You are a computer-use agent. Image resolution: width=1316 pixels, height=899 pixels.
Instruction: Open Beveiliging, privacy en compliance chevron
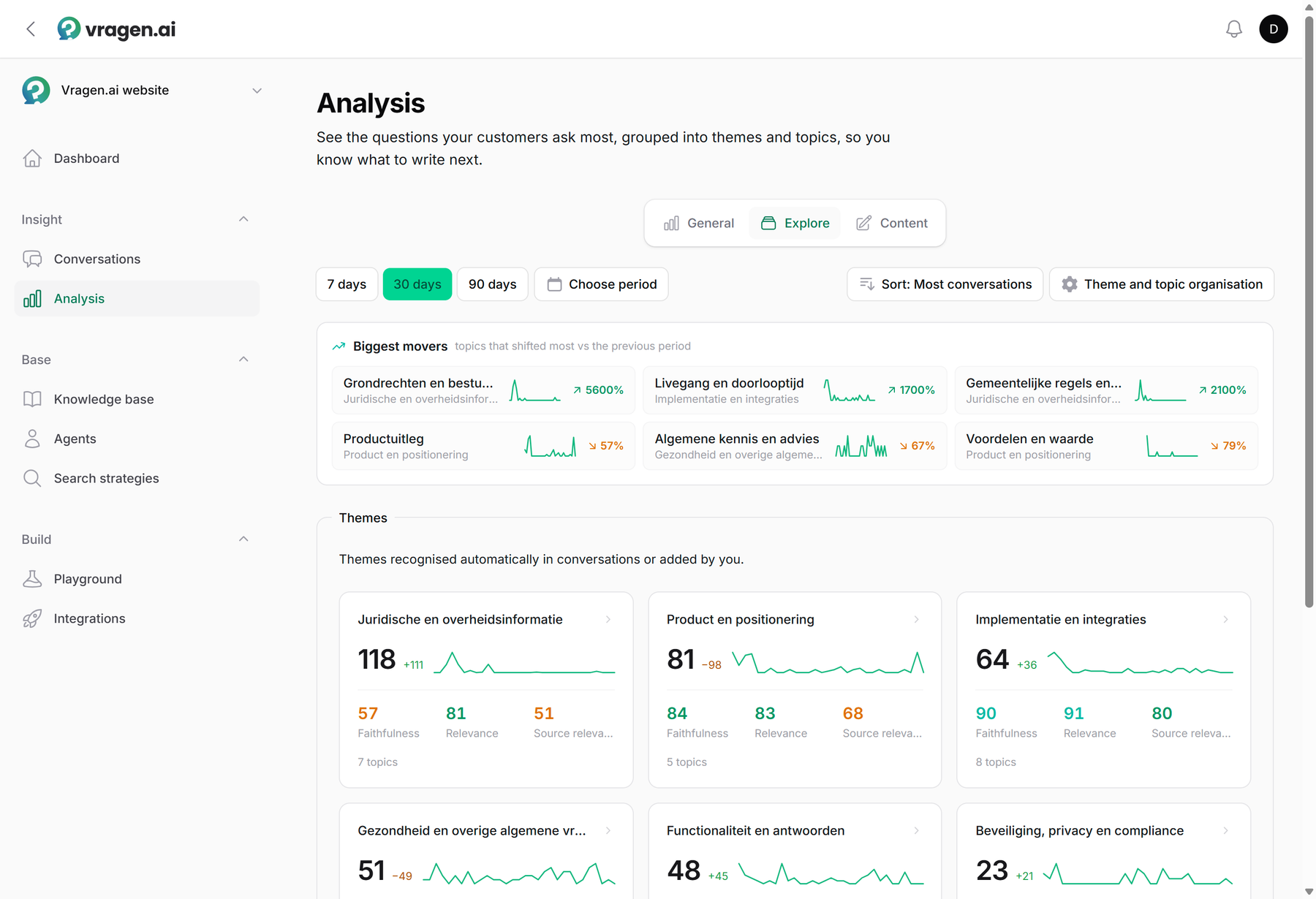tap(1226, 831)
